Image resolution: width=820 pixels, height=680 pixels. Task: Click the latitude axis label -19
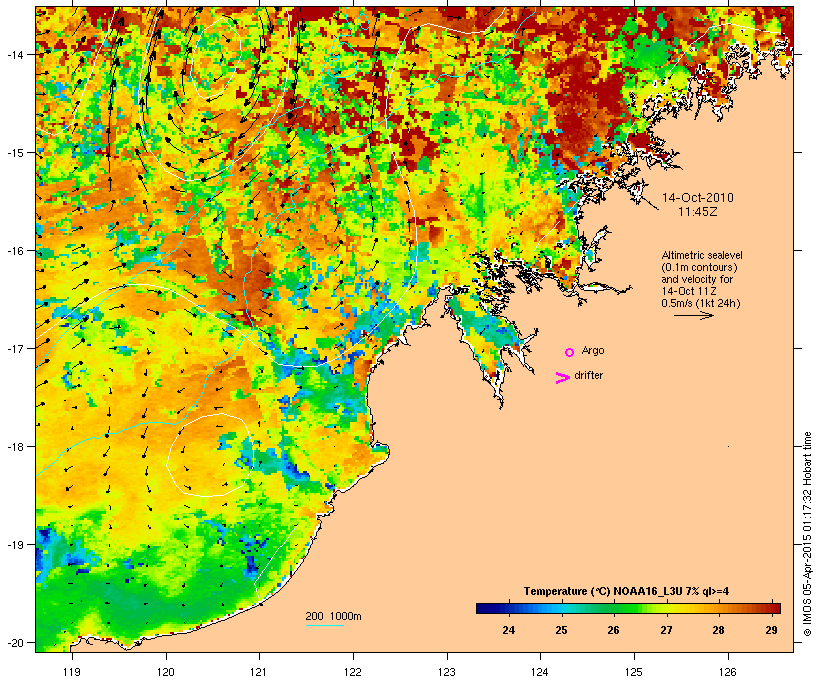point(16,545)
